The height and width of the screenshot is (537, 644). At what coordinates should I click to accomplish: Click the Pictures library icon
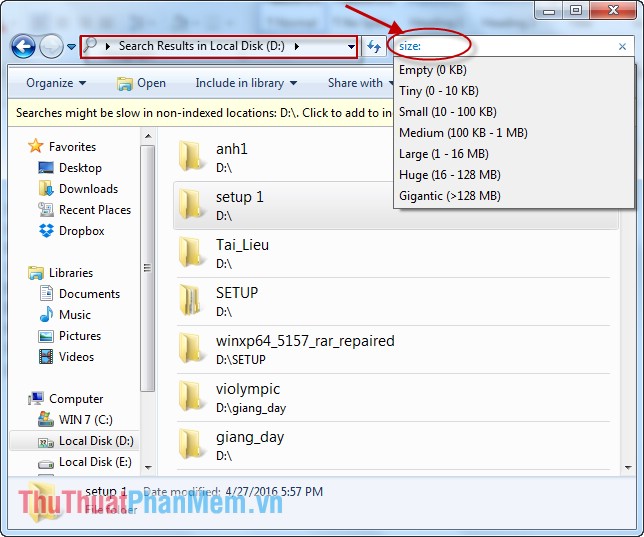click(46, 336)
